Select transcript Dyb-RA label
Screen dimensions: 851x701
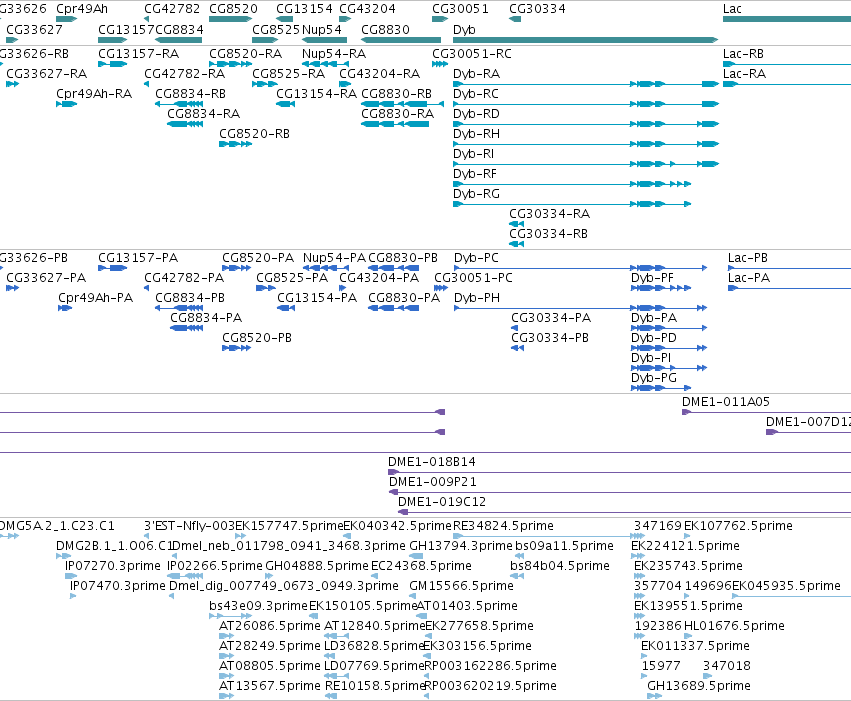[477, 74]
